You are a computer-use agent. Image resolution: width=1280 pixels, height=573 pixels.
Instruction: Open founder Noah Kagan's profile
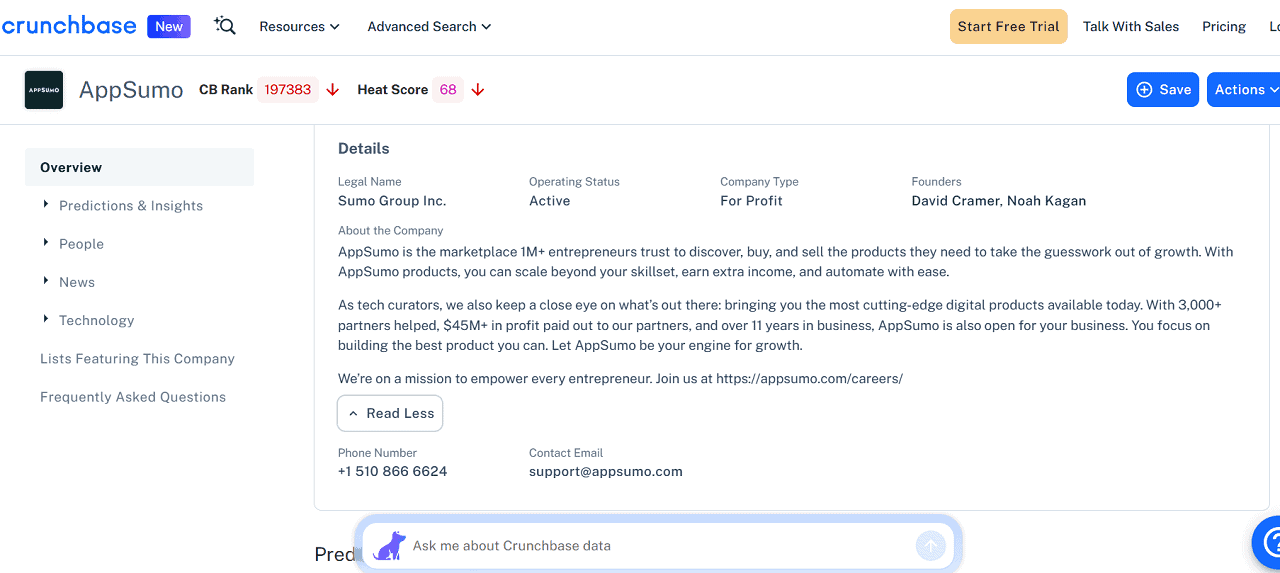click(1046, 201)
